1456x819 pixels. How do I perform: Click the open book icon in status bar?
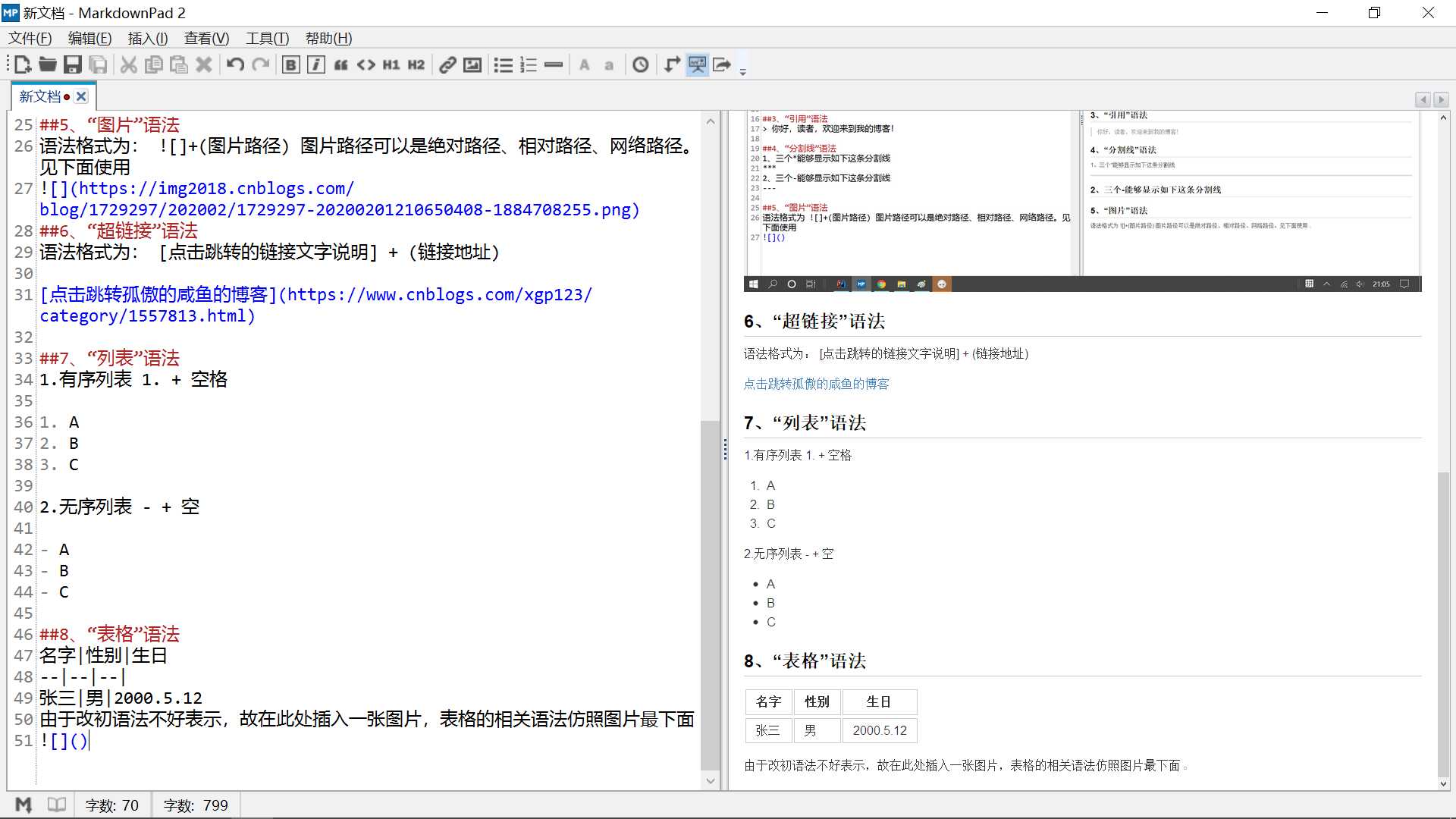tap(57, 805)
